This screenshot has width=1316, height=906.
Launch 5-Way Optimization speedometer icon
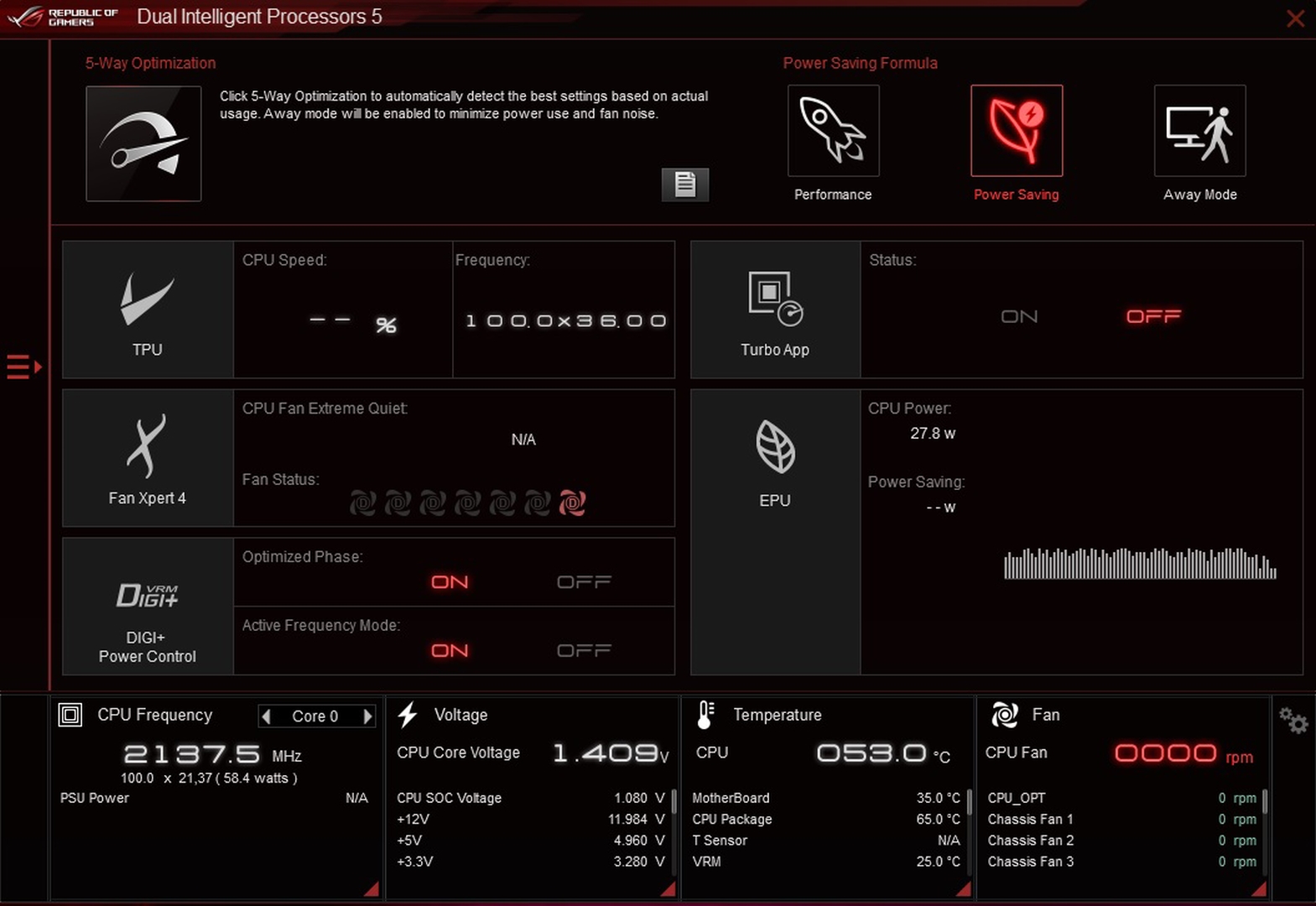coord(143,143)
